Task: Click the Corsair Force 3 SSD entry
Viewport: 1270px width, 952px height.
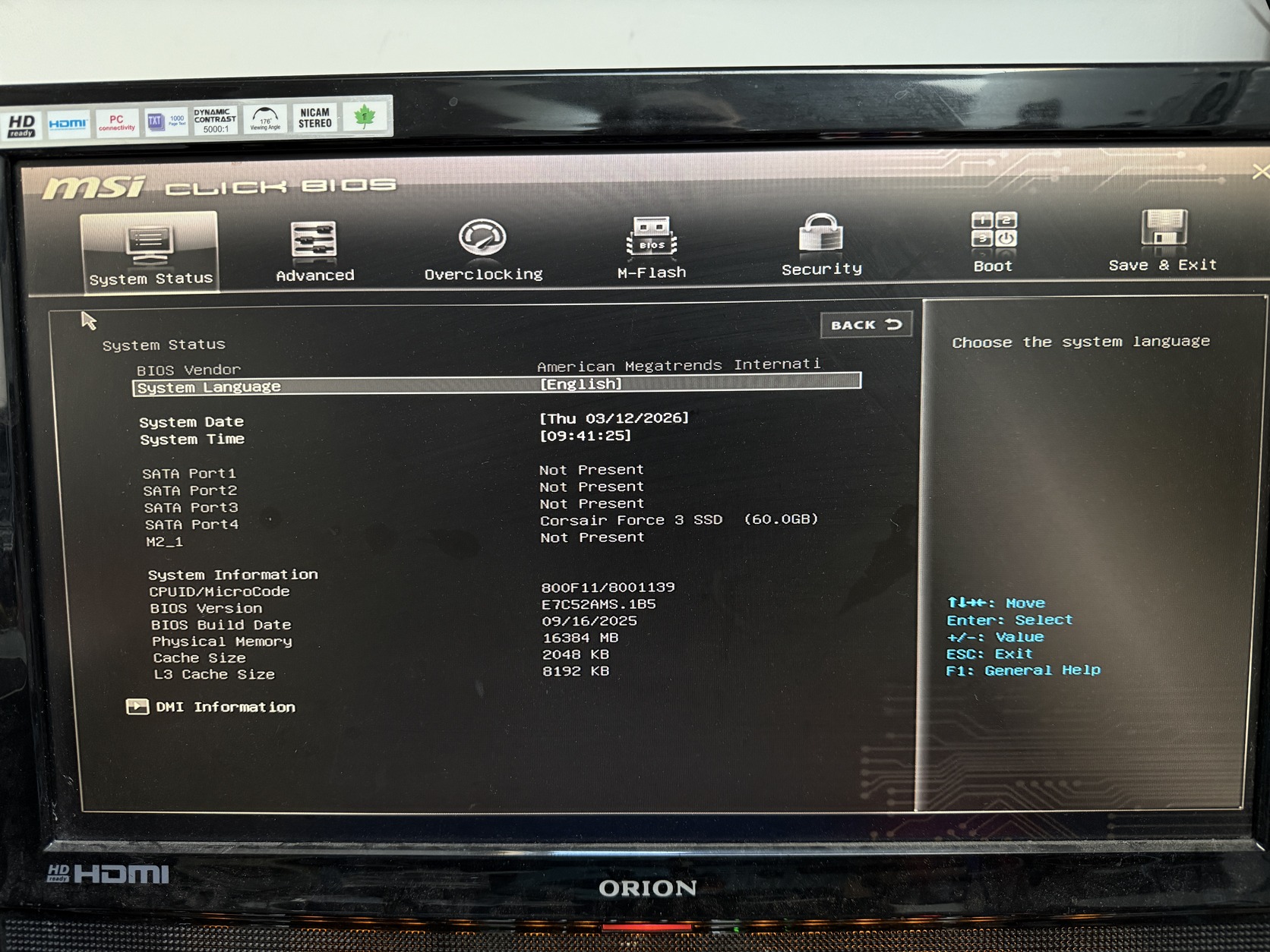Action: coord(679,520)
